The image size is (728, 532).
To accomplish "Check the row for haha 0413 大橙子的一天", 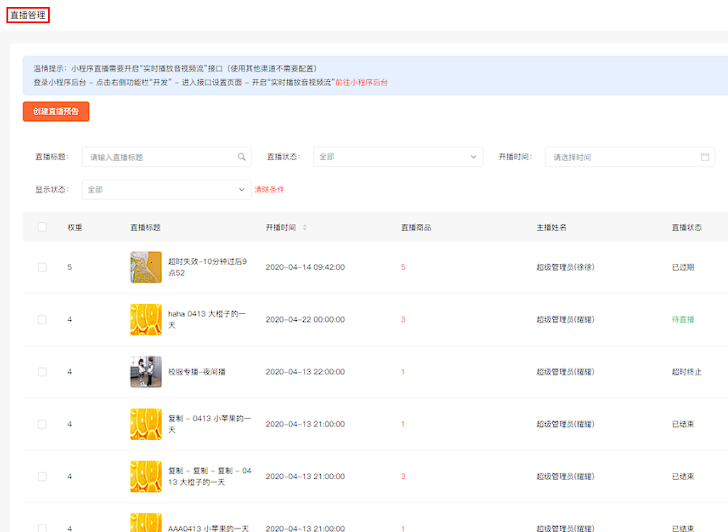I will click(x=42, y=319).
